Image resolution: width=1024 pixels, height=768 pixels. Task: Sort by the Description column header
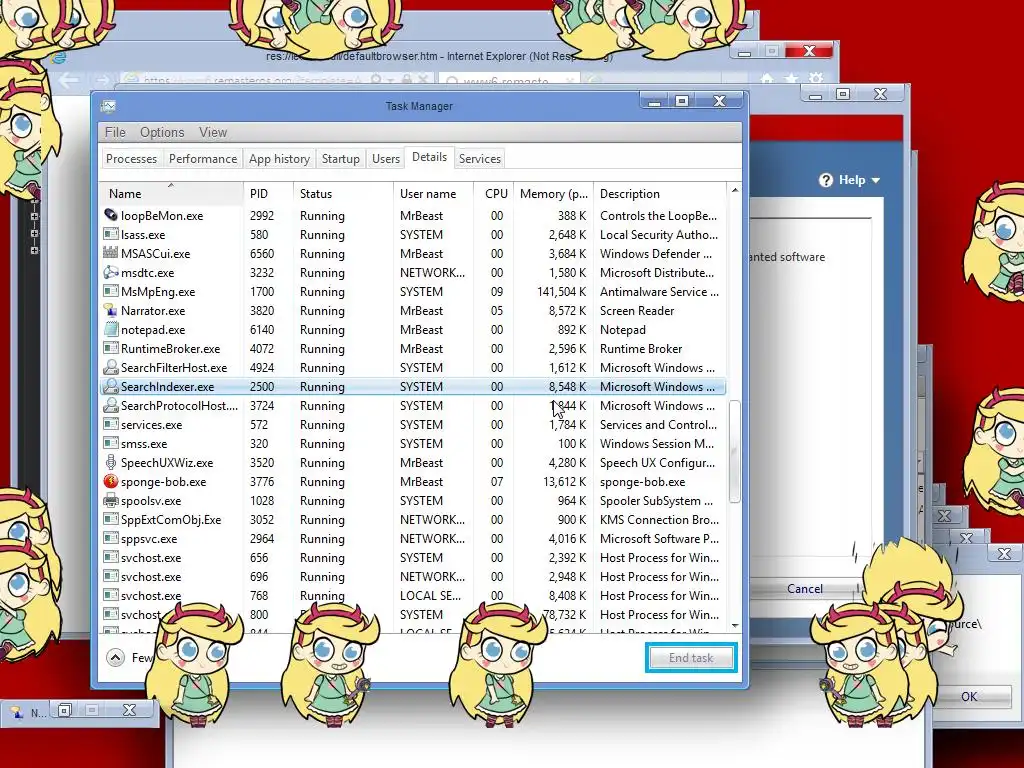(x=660, y=193)
